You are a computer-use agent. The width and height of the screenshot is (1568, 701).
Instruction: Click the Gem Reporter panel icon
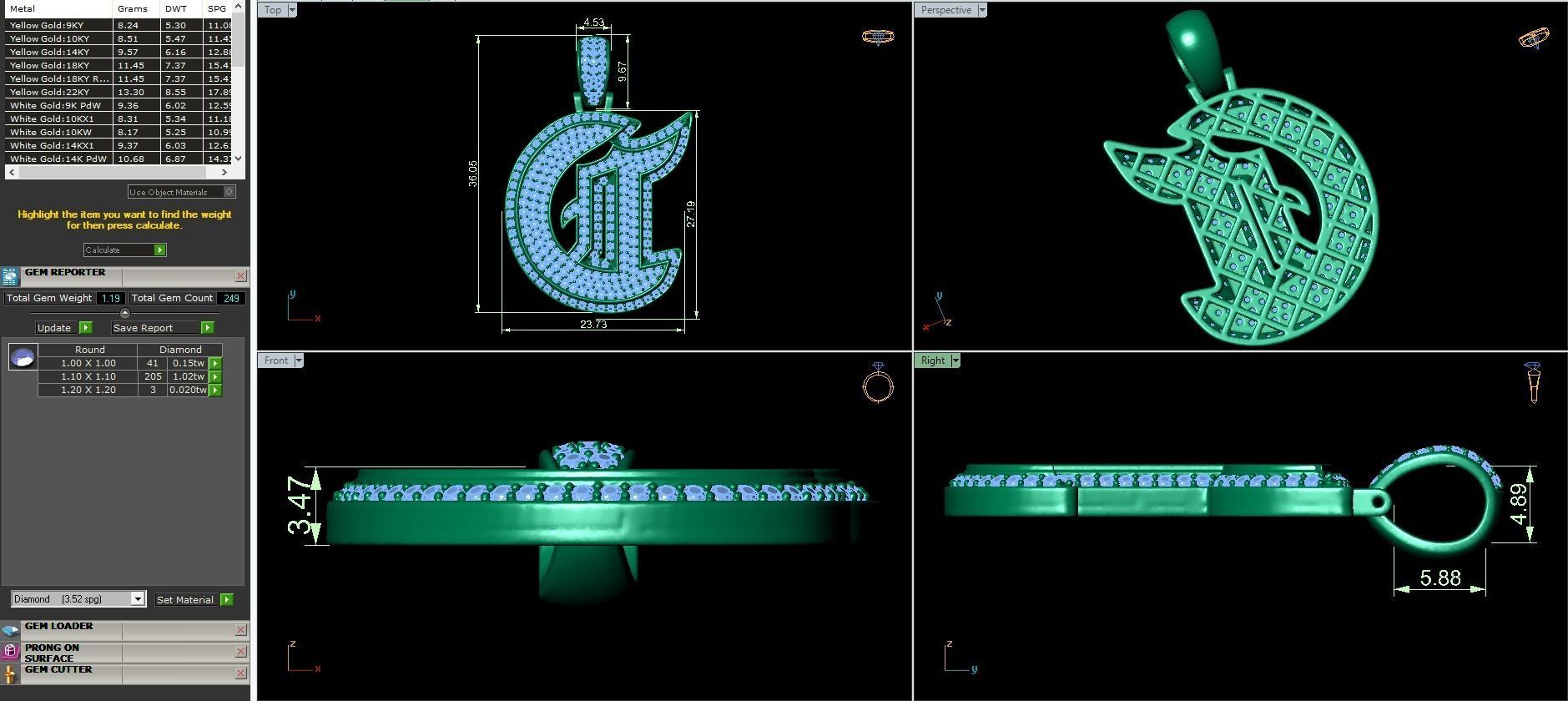point(10,277)
